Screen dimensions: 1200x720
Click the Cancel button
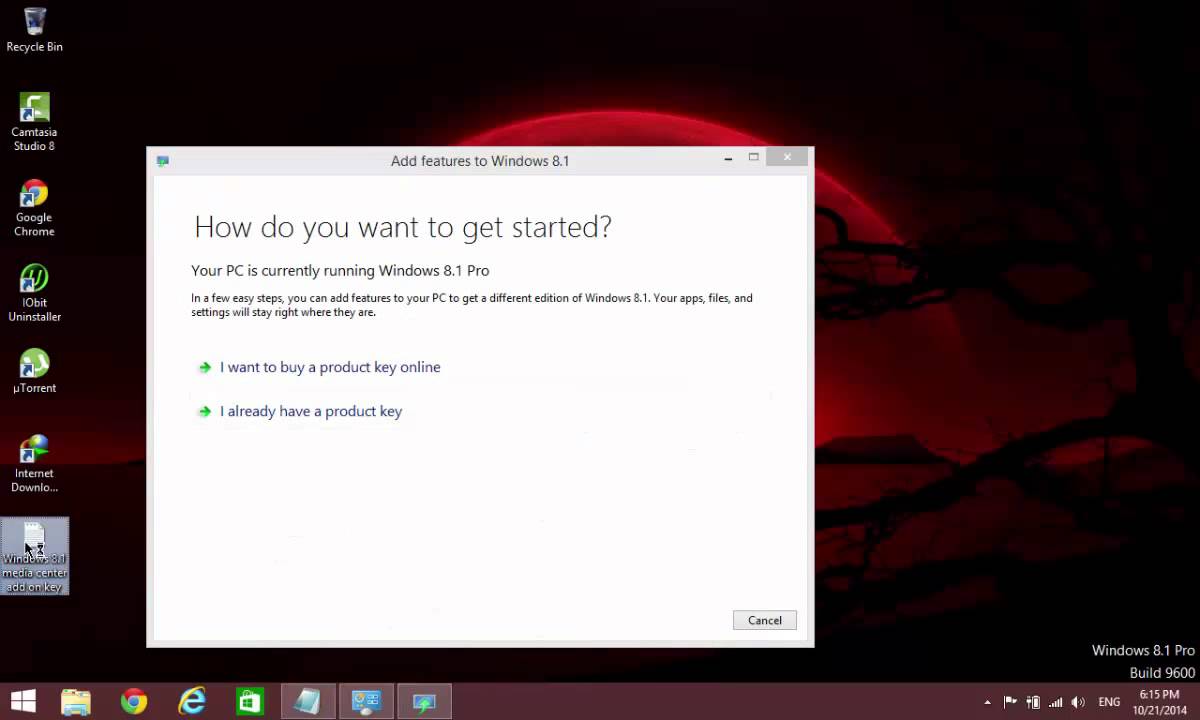[765, 620]
